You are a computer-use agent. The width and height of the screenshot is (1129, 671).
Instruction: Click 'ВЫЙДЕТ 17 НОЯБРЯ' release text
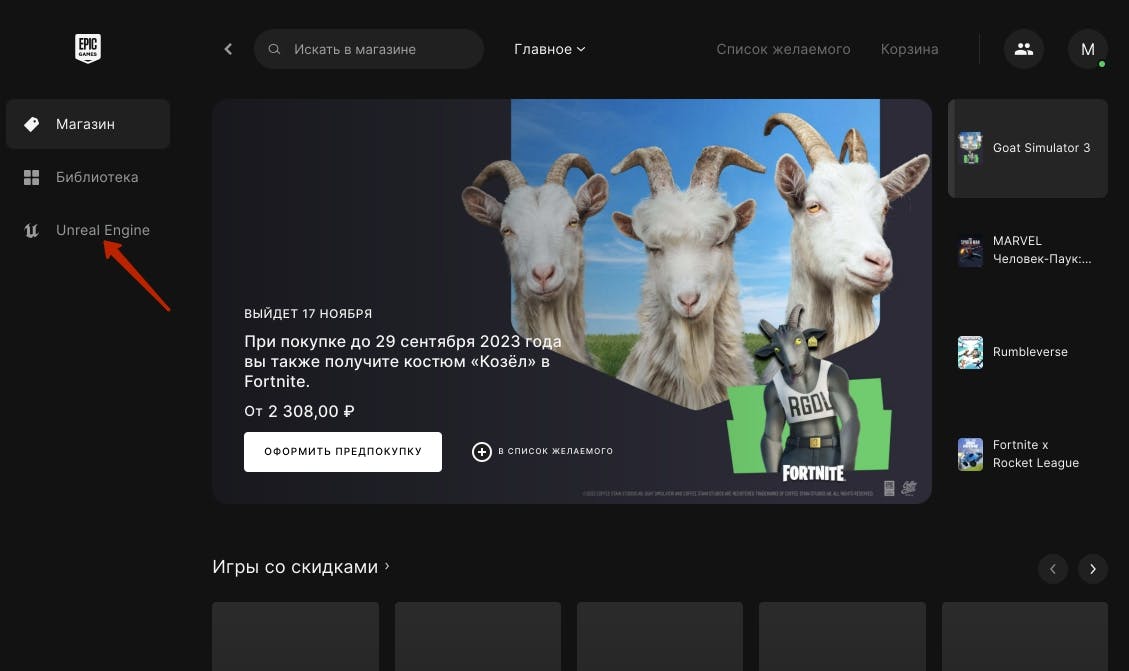[308, 314]
